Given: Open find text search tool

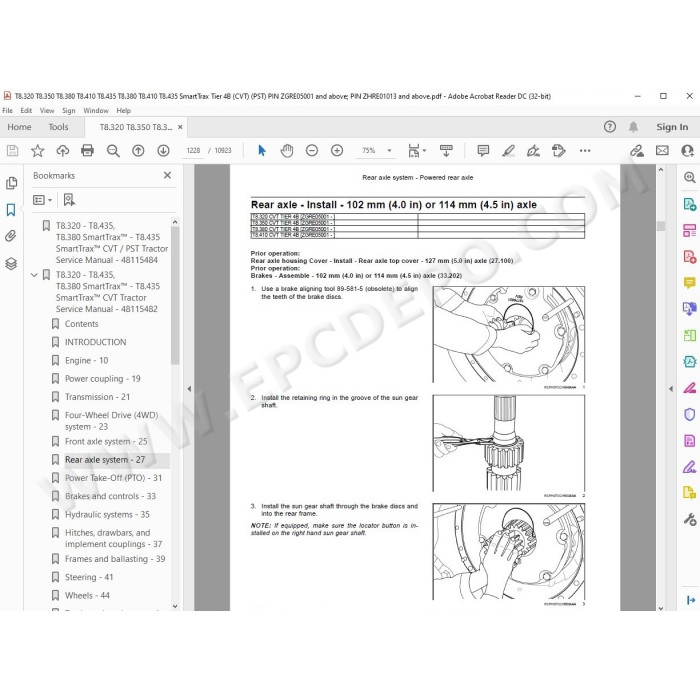Looking at the screenshot, I should click(x=113, y=151).
